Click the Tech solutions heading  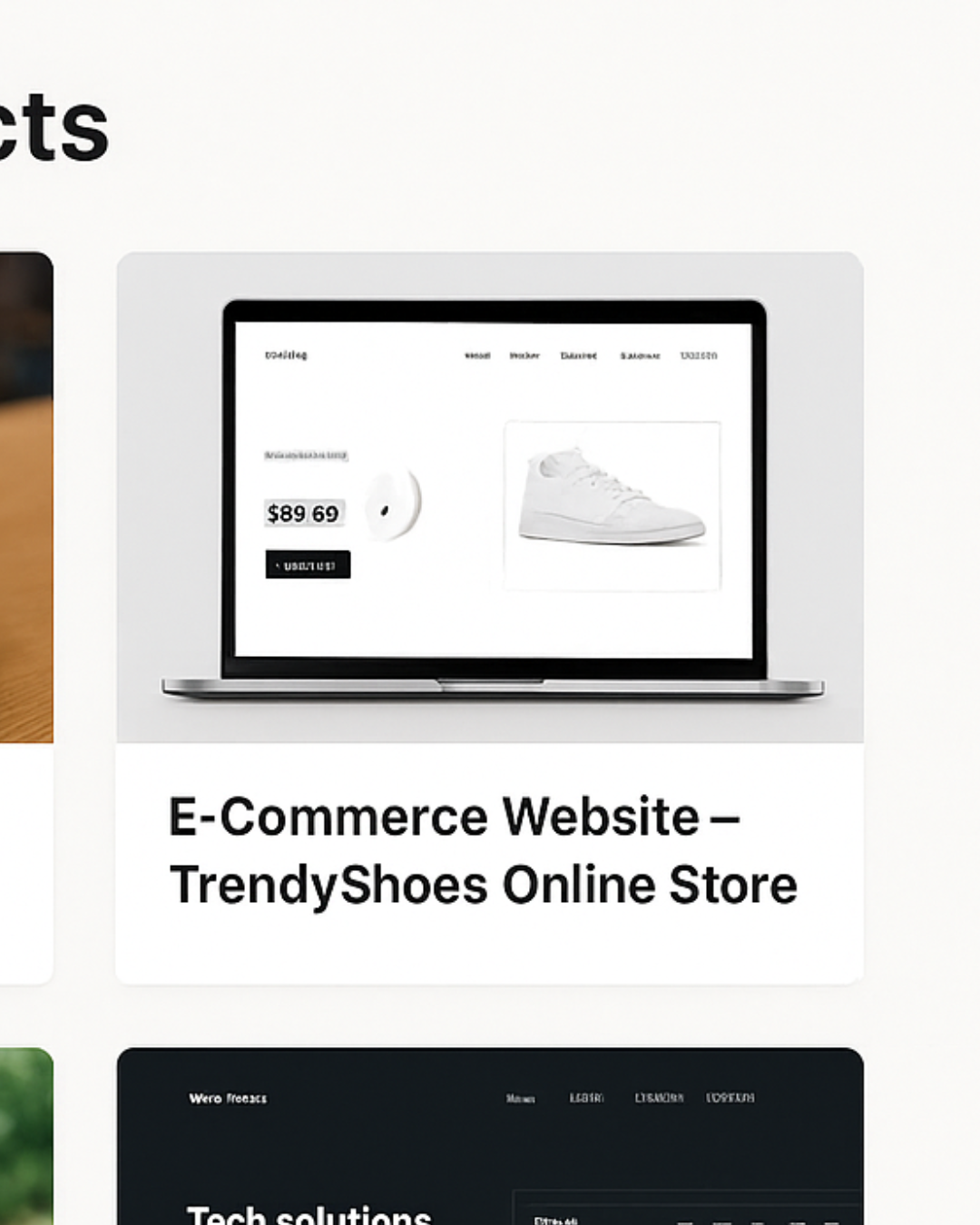[x=309, y=1214]
